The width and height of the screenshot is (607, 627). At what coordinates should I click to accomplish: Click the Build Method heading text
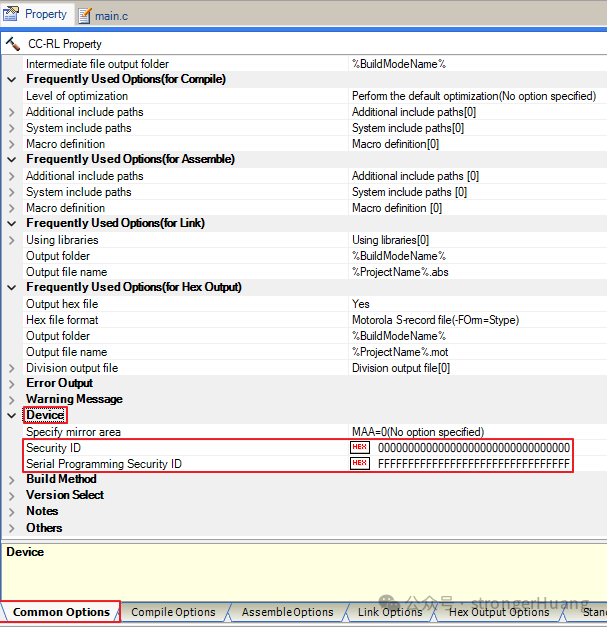pyautogui.click(x=61, y=479)
